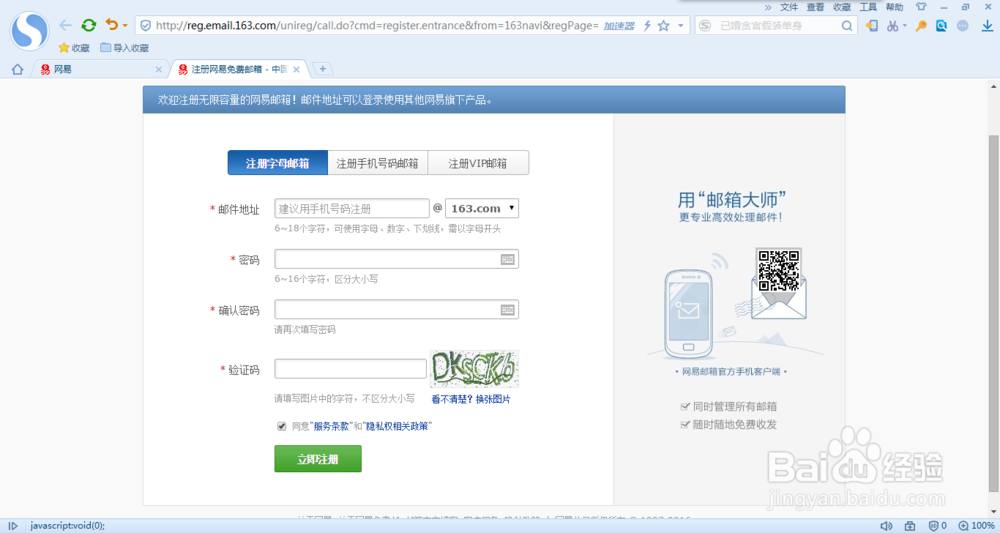
Task: Click the virtual keyboard icon in 确认密码 field
Action: coord(508,309)
